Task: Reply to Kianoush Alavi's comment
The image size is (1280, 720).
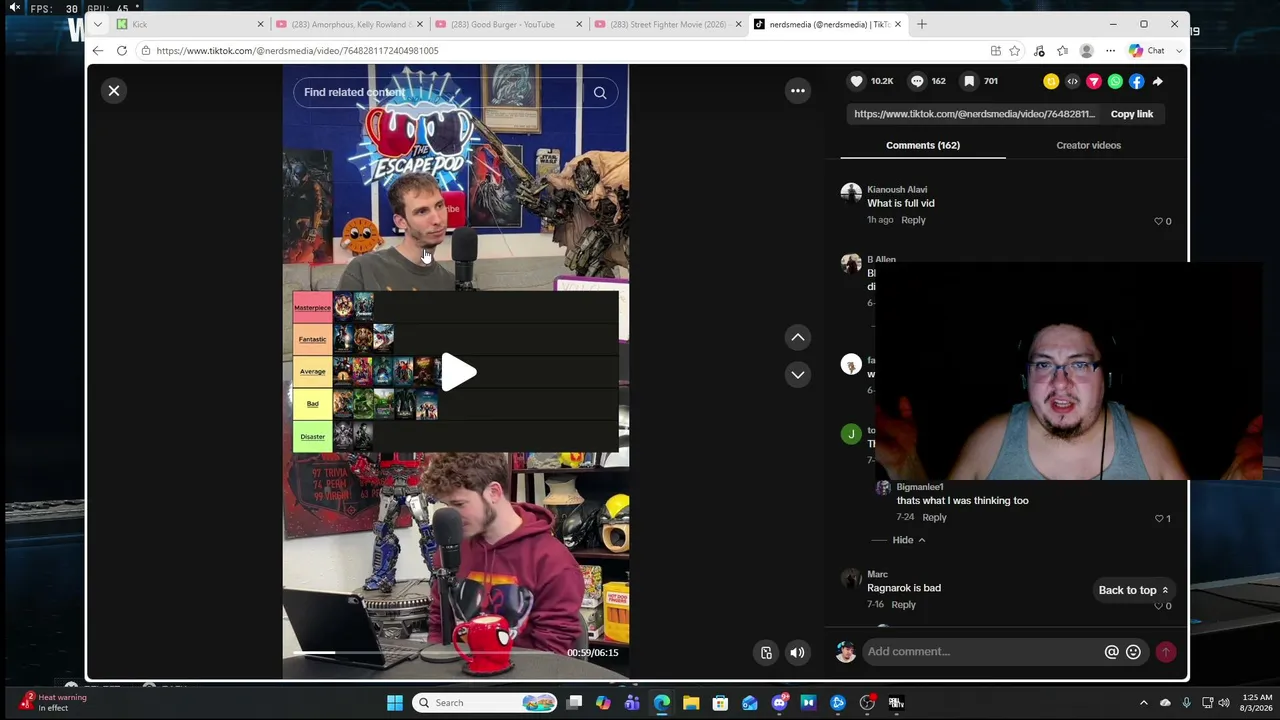Action: [x=913, y=220]
